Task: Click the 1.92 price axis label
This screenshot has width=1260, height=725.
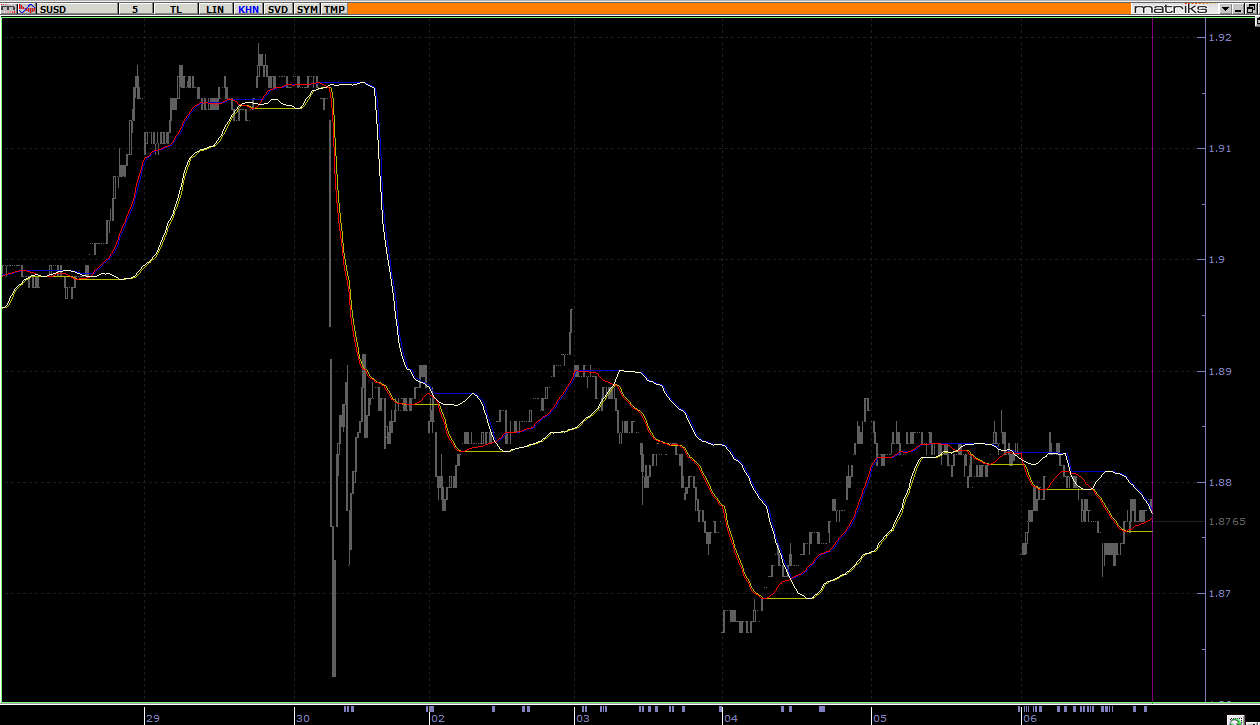Action: 1219,38
